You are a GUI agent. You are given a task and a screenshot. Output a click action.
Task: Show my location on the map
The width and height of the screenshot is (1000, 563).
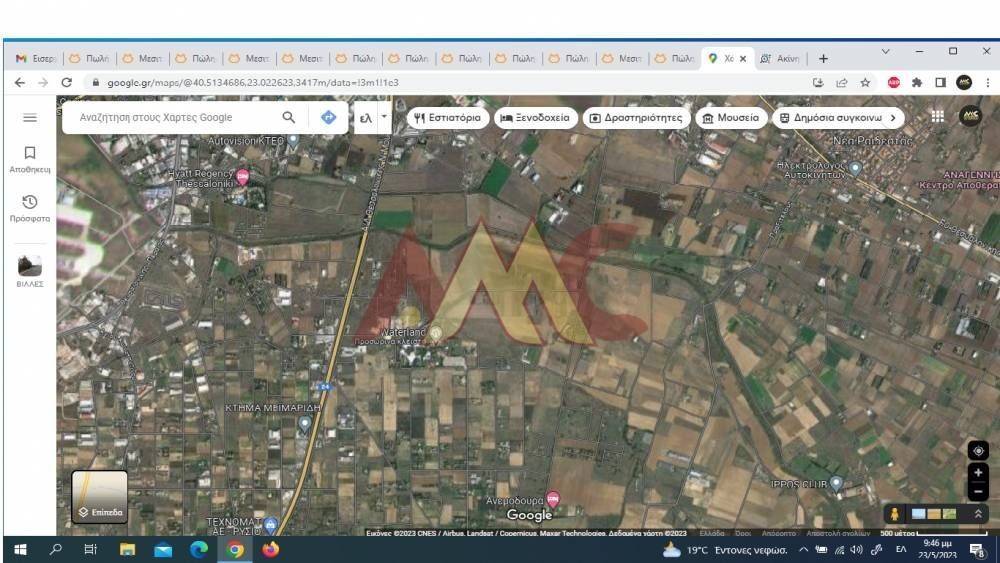978,451
